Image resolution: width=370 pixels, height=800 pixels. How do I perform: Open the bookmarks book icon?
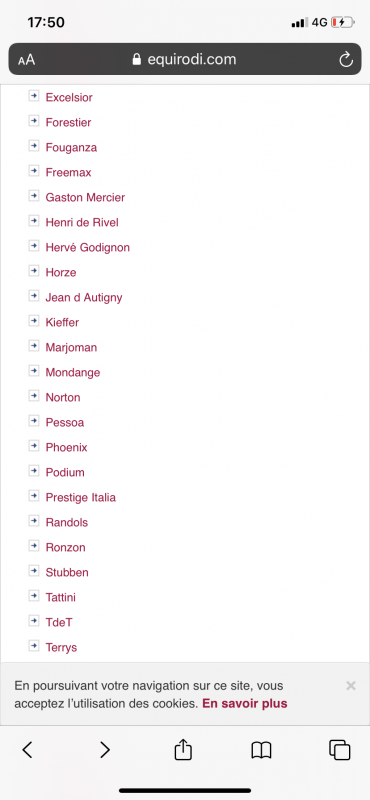[x=261, y=750]
